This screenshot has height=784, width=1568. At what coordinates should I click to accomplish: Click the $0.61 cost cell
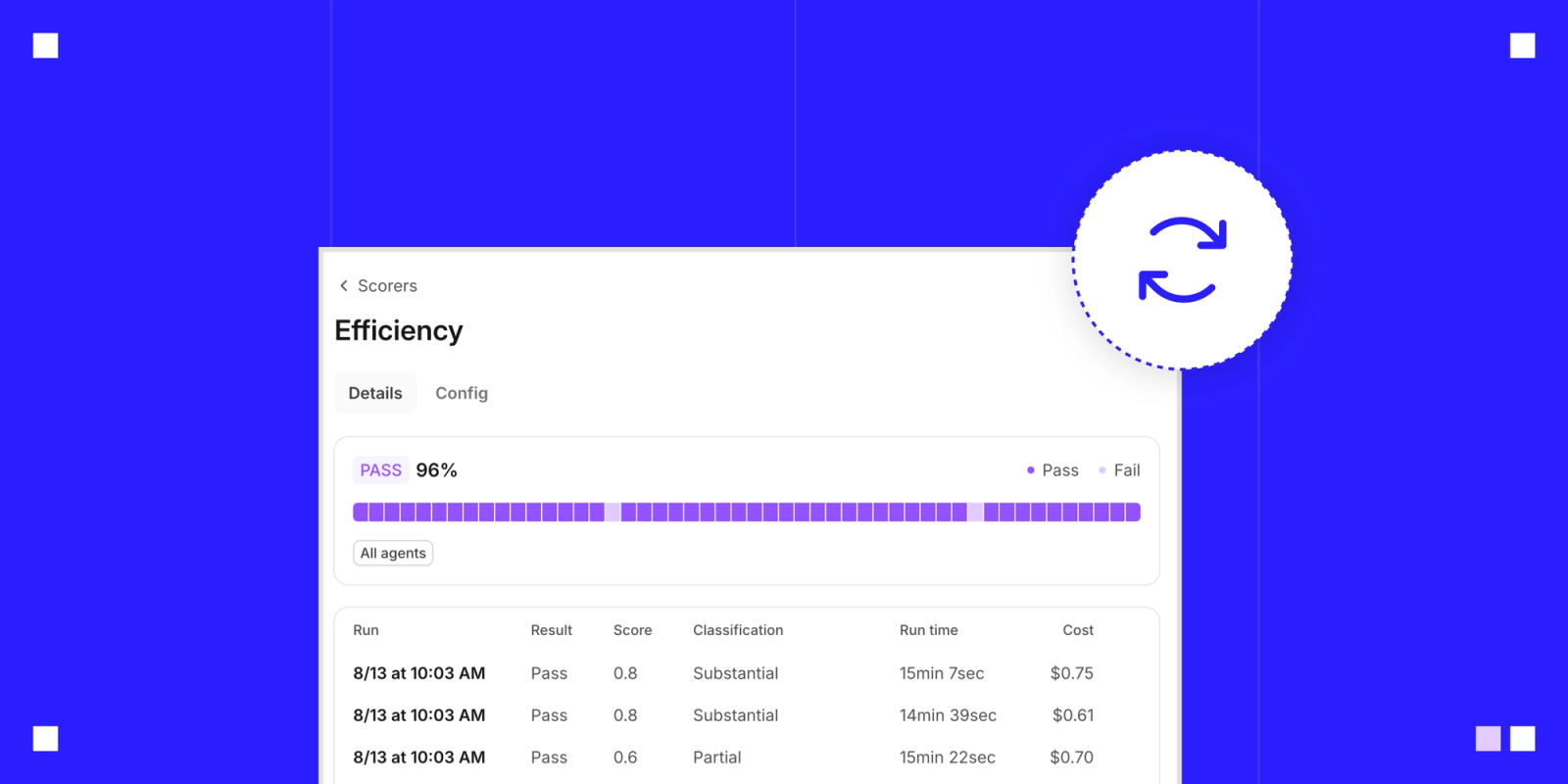(1073, 715)
